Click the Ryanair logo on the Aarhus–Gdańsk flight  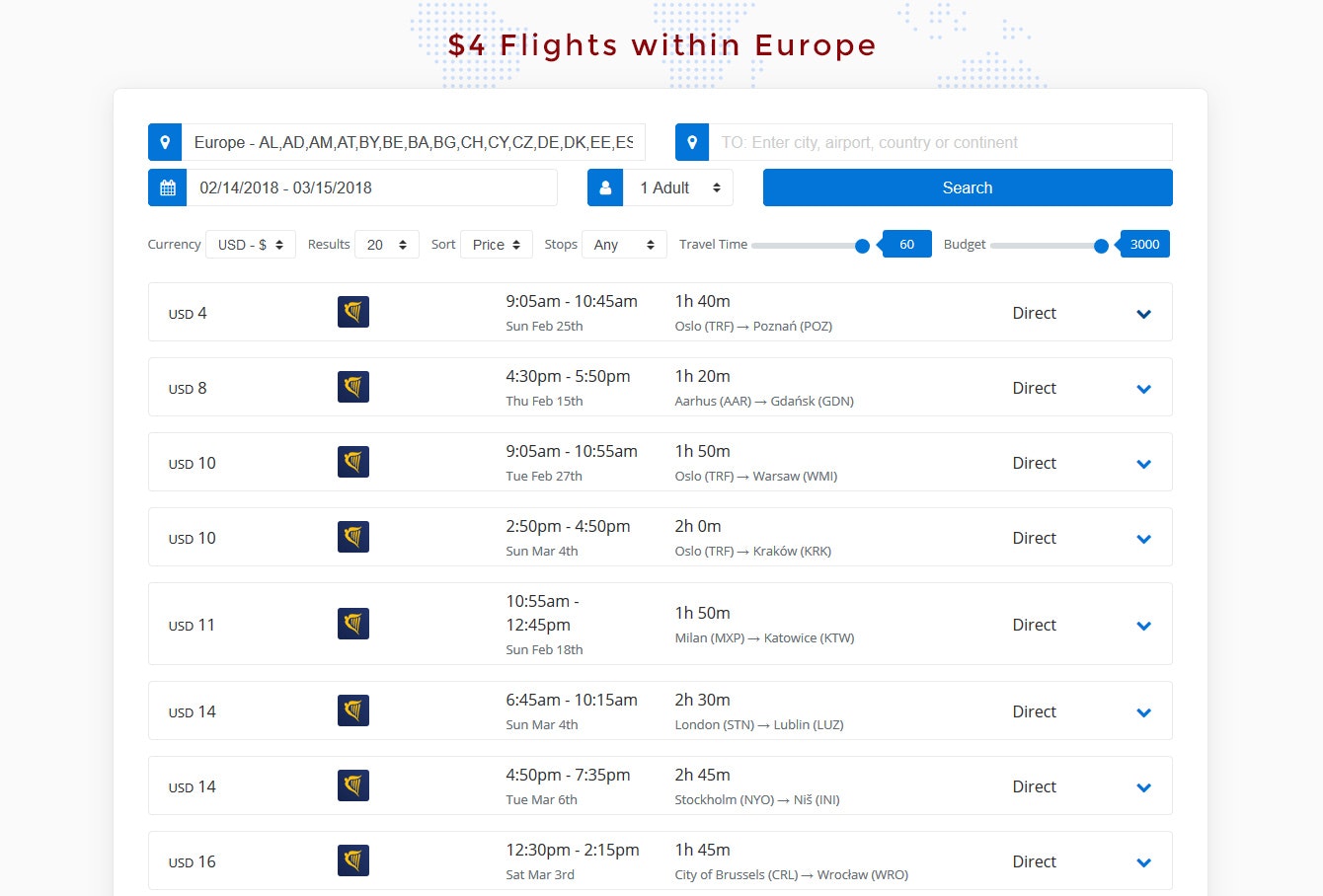(x=352, y=387)
